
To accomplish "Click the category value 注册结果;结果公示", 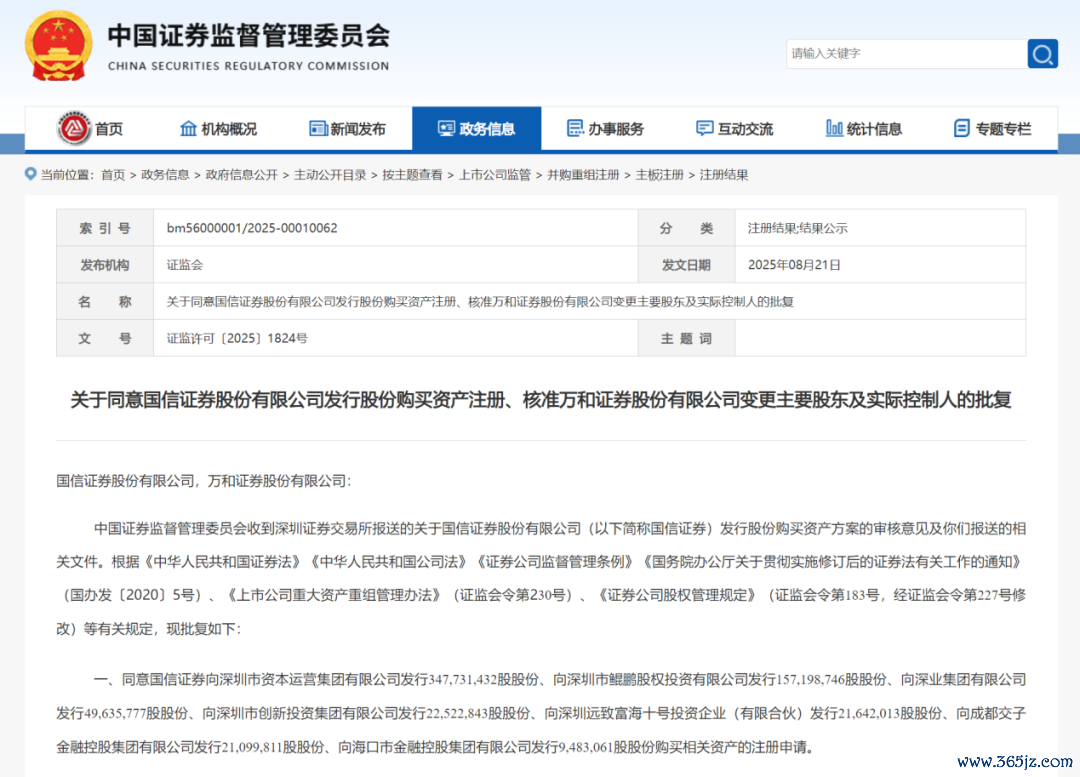I will click(x=798, y=228).
